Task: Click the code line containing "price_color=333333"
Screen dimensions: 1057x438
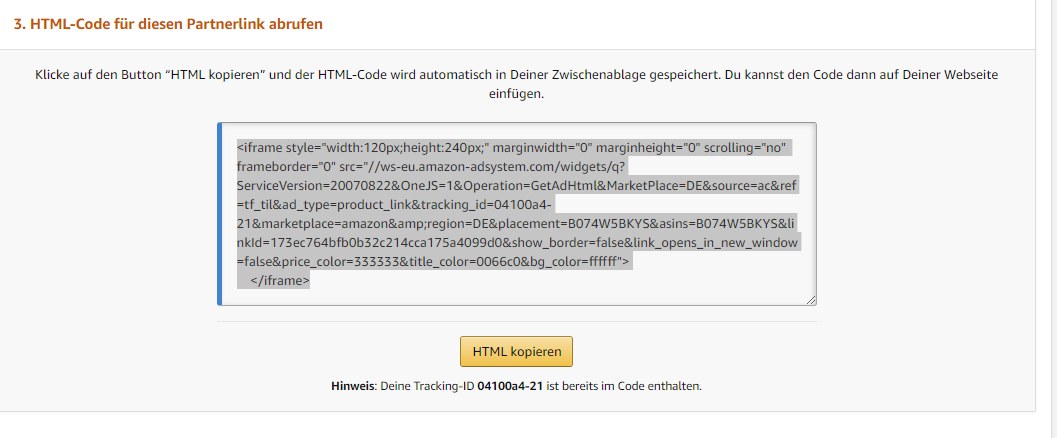Action: pyautogui.click(x=432, y=262)
